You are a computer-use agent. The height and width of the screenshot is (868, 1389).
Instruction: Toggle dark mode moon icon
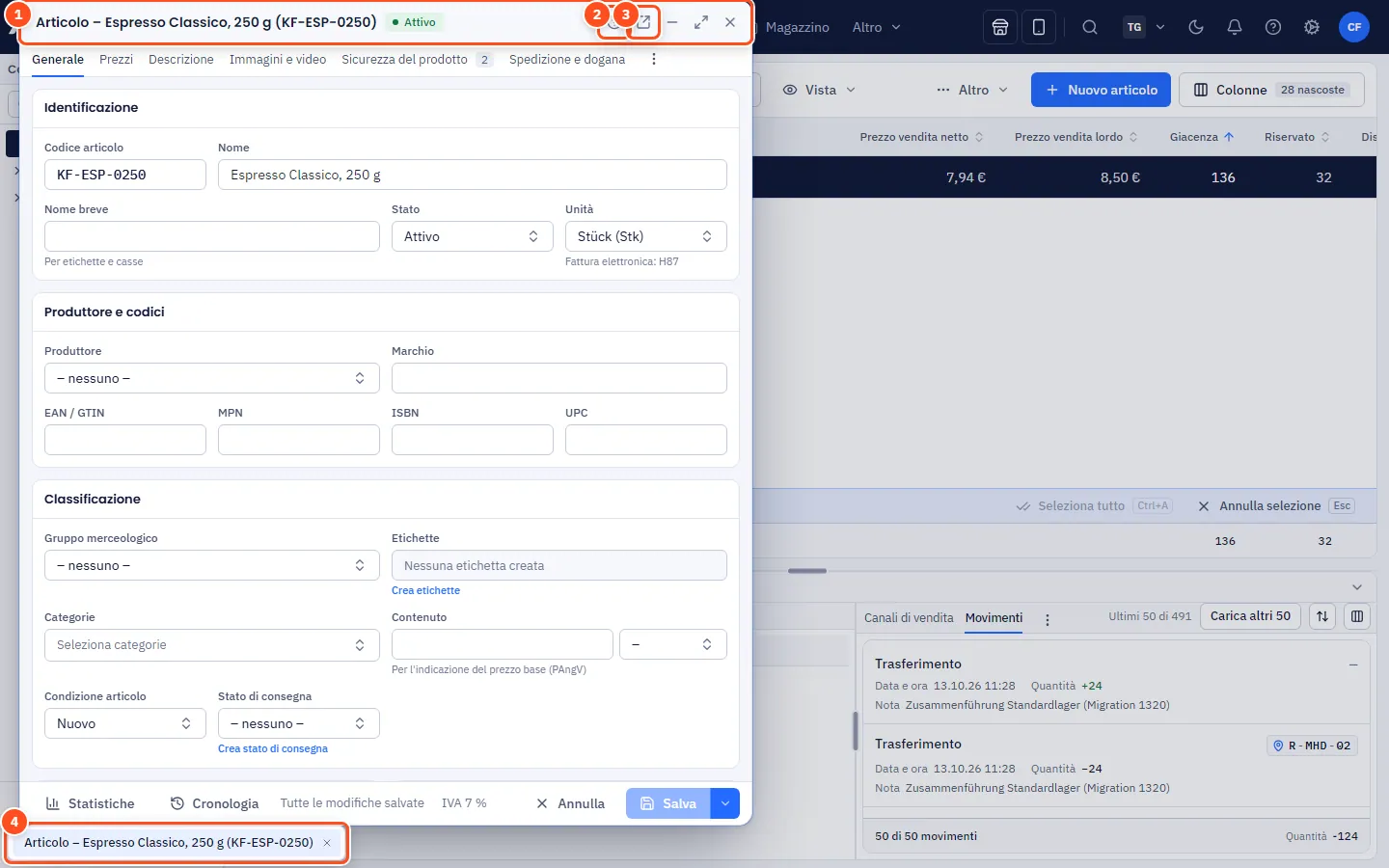tap(1196, 27)
